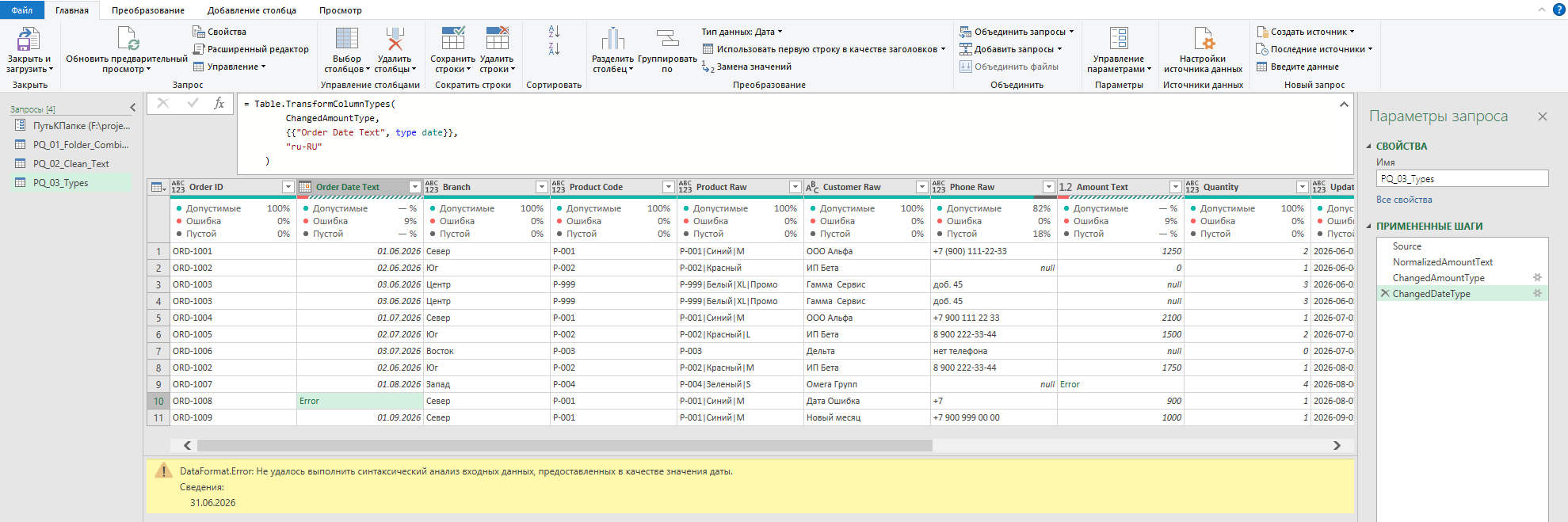Click the query name input field
The width and height of the screenshot is (1568, 522).
pos(1462,179)
